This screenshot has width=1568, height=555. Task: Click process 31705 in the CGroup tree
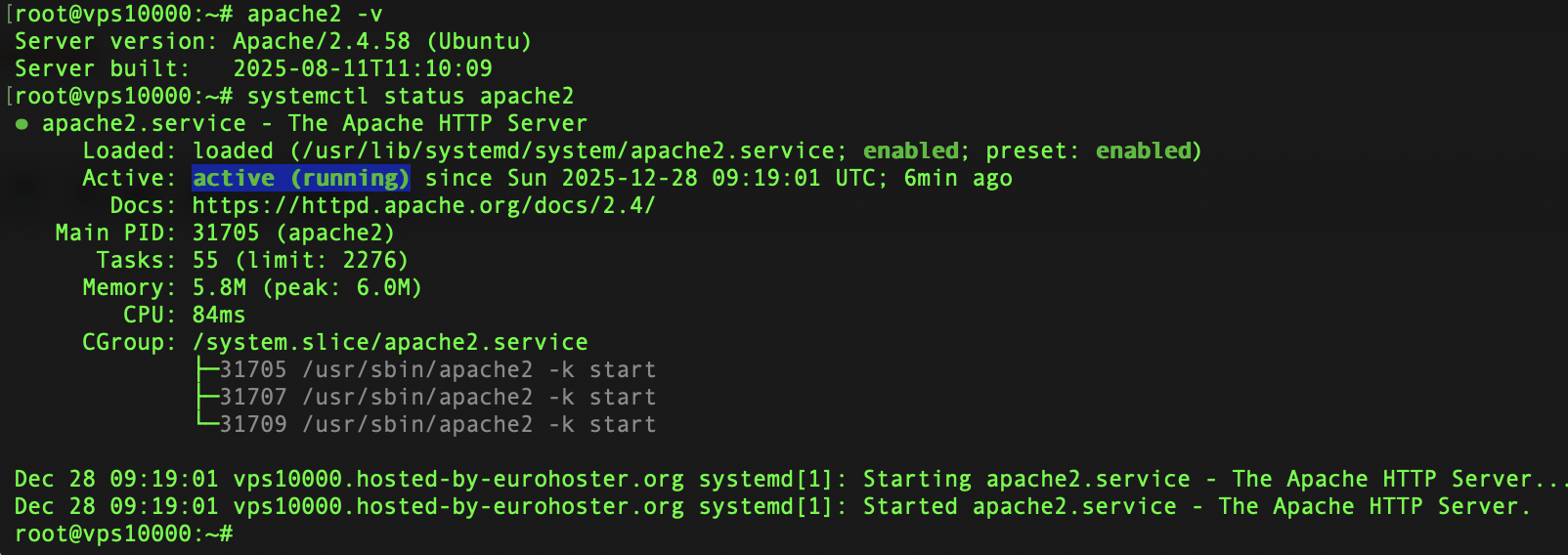tap(253, 370)
